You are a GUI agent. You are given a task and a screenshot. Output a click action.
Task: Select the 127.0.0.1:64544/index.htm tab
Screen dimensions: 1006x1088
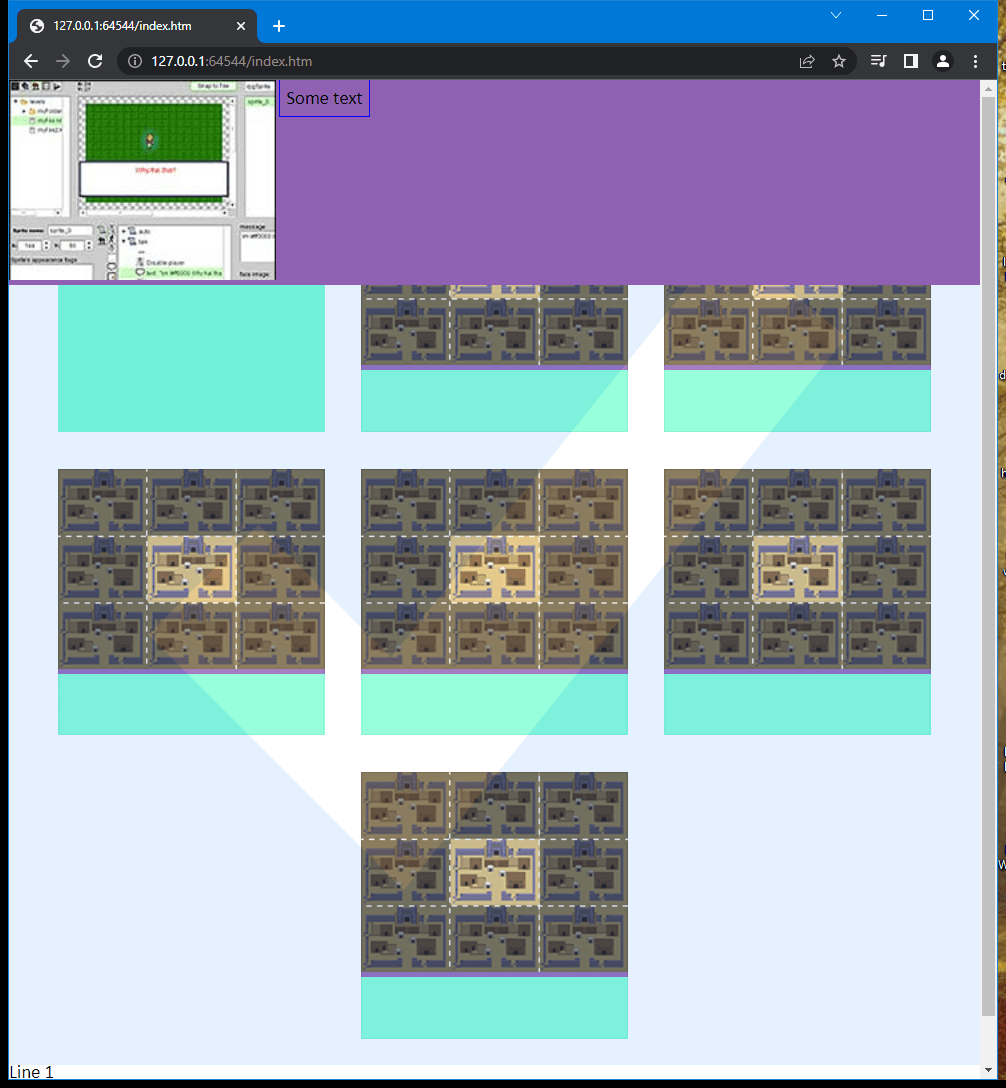[x=125, y=26]
